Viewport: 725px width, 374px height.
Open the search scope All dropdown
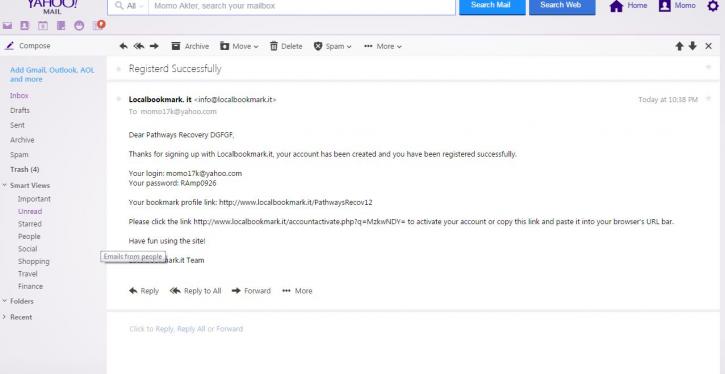coord(129,6)
